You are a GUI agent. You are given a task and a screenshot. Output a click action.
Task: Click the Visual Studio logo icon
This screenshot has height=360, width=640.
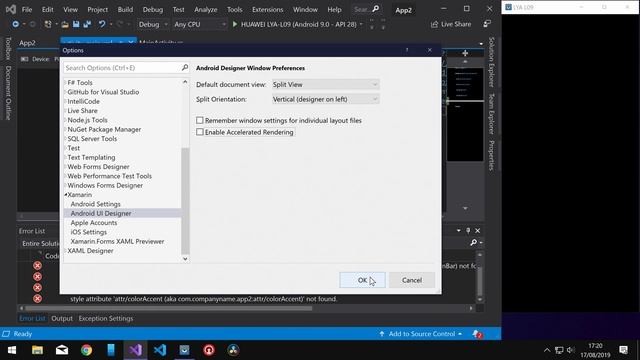11,9
